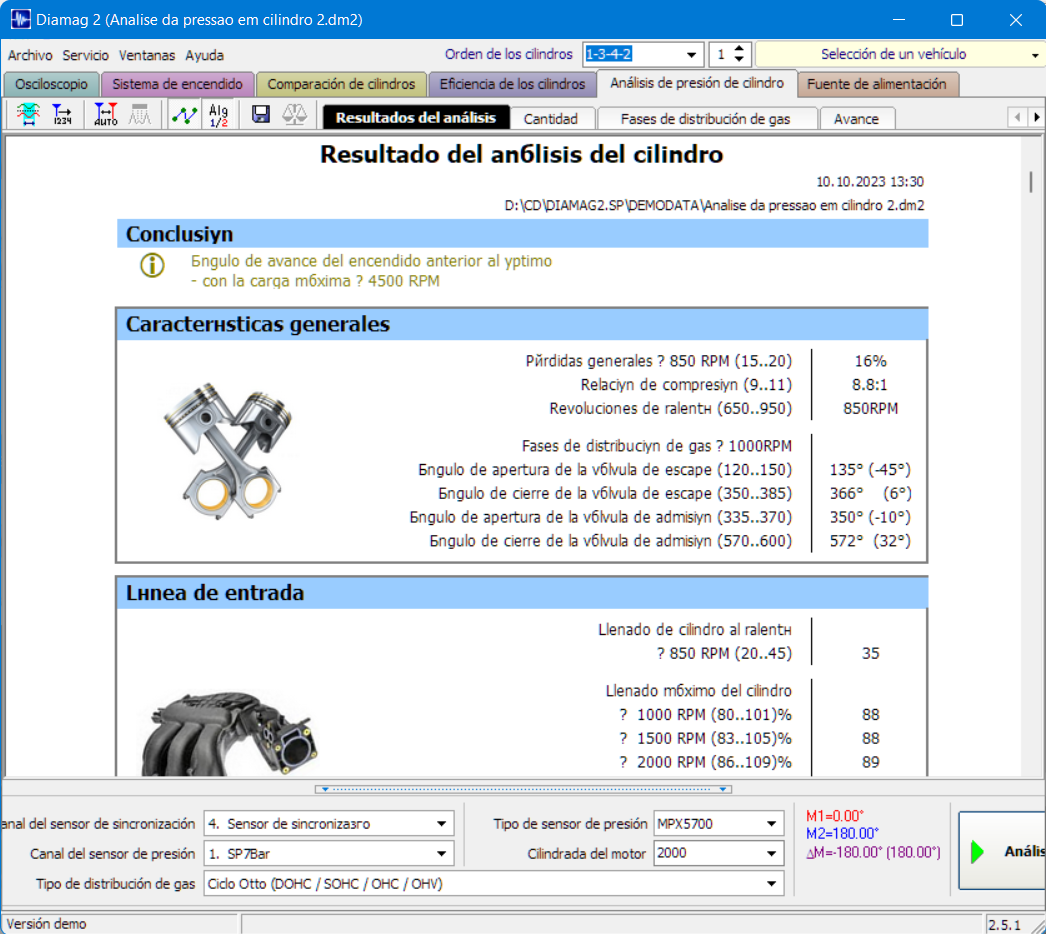The width and height of the screenshot is (1046, 934).
Task: Click the 572° (32°) intake closing value
Action: pos(870,541)
